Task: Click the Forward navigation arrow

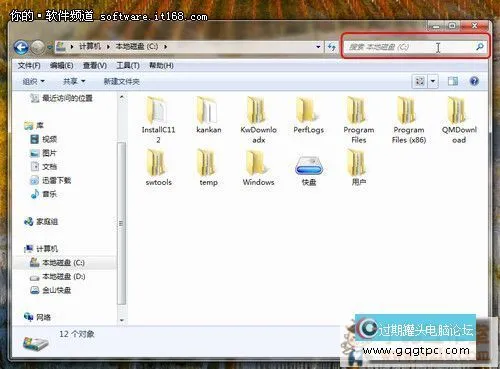Action: tap(37, 47)
